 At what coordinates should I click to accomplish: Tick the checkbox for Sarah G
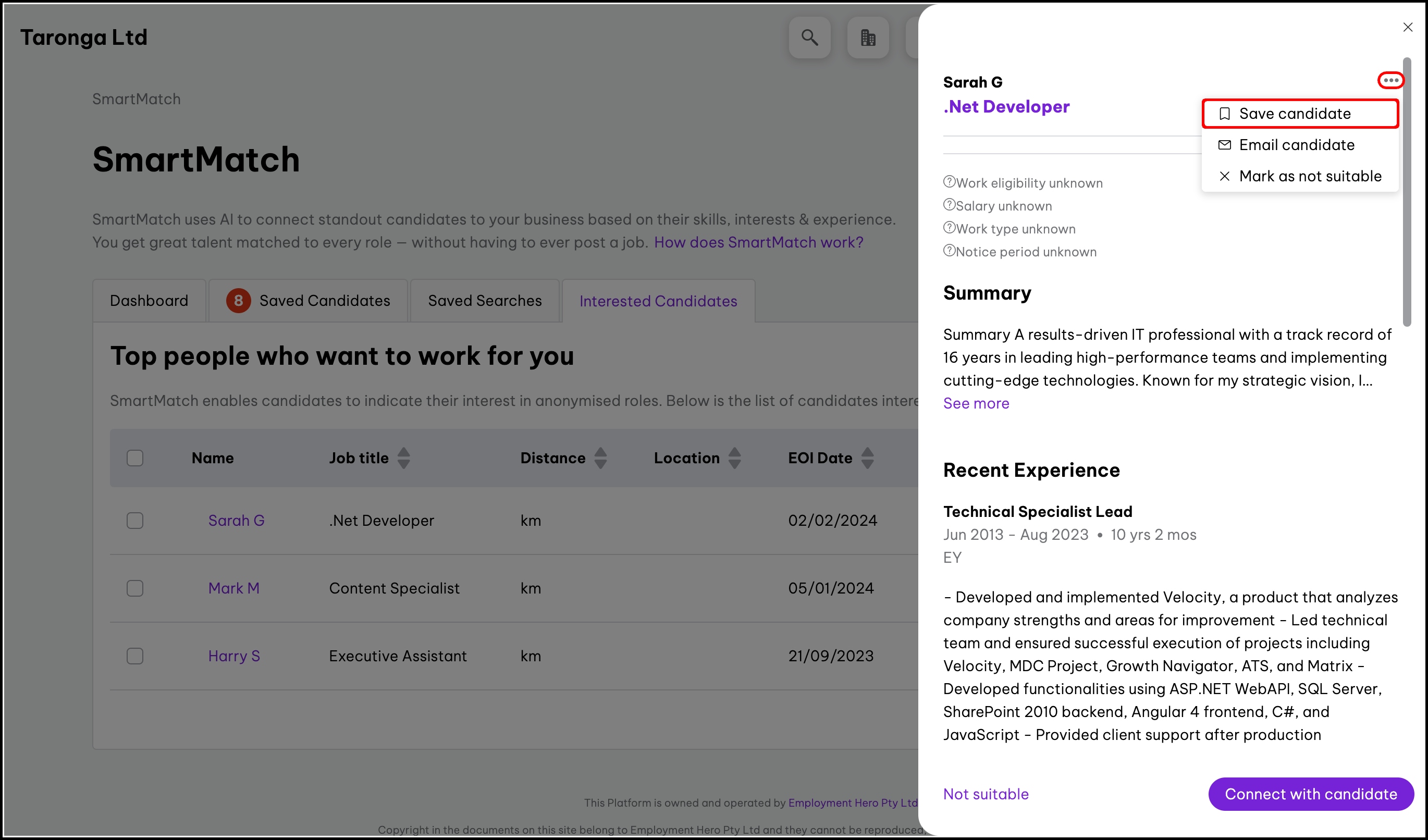(135, 521)
